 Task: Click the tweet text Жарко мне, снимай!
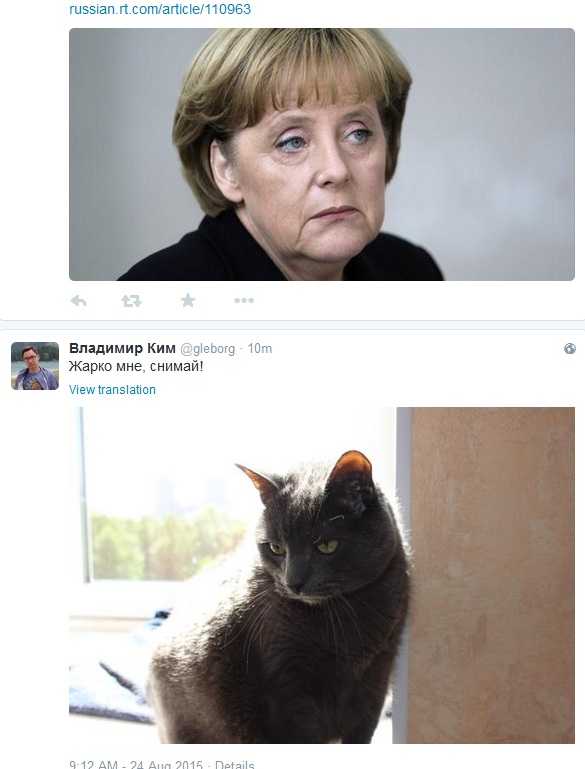[136, 366]
